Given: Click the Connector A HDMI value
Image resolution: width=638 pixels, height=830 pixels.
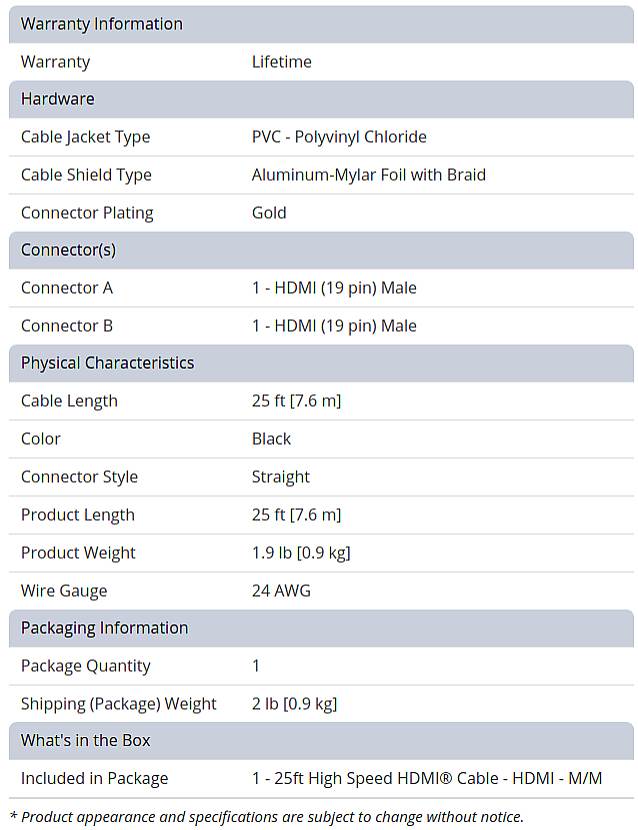Looking at the screenshot, I should tap(334, 288).
